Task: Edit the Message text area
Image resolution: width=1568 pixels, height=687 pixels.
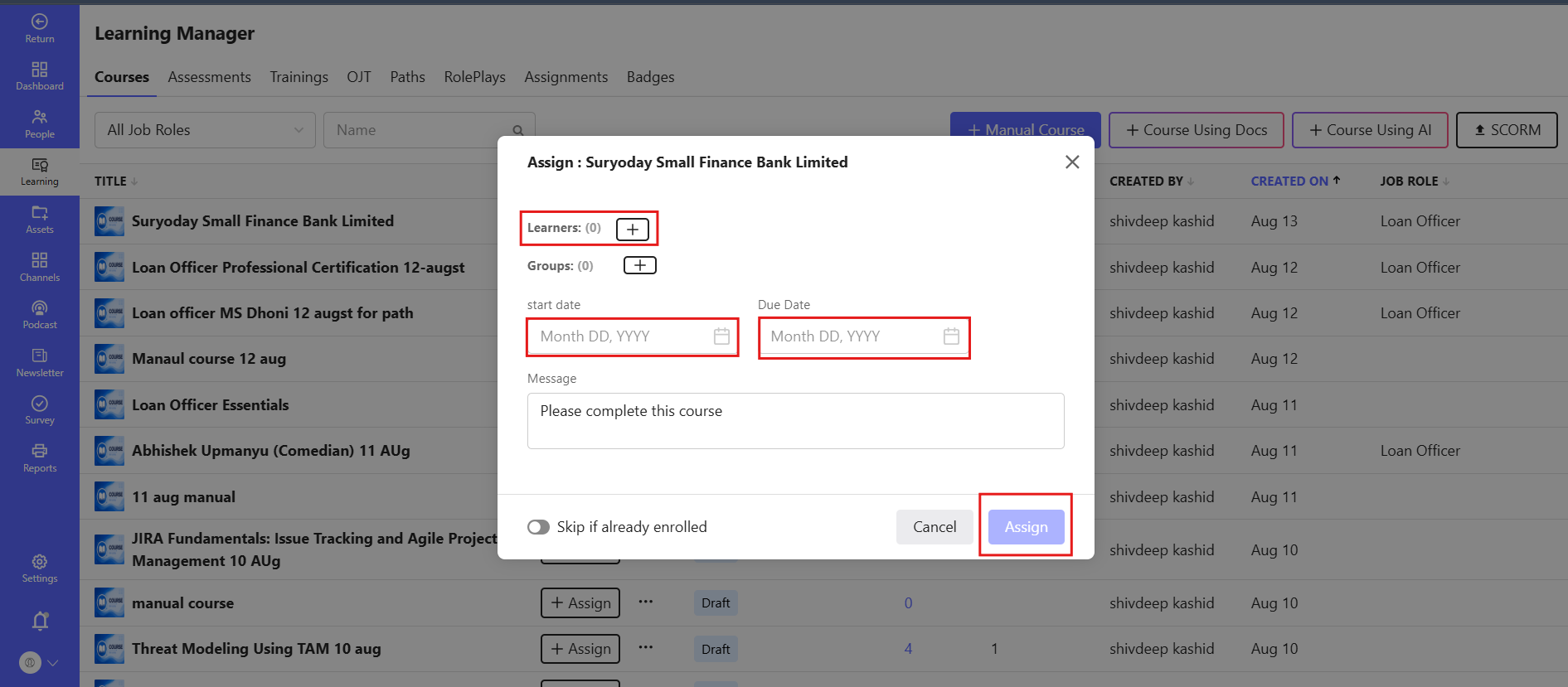Action: tap(796, 421)
